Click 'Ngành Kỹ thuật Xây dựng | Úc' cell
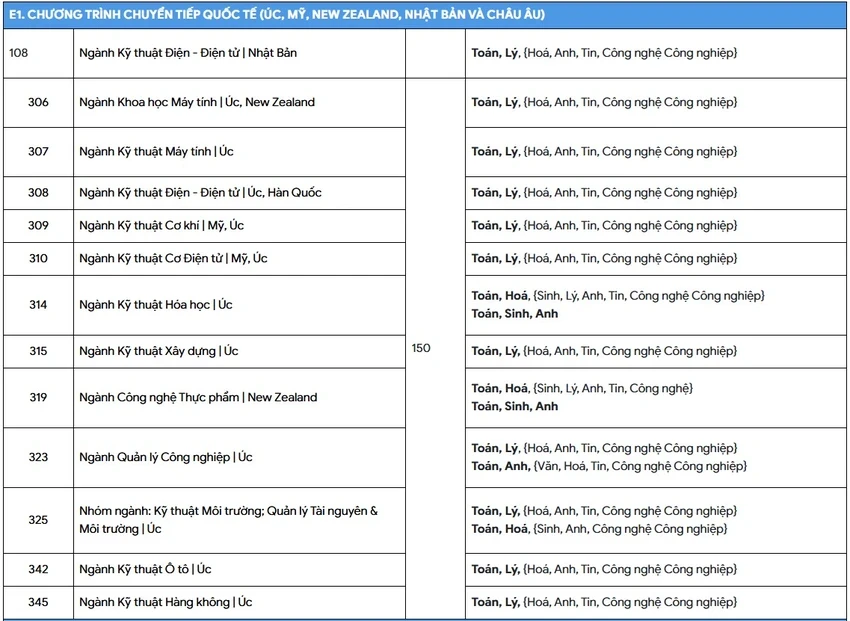This screenshot has width=850, height=621. click(x=158, y=351)
